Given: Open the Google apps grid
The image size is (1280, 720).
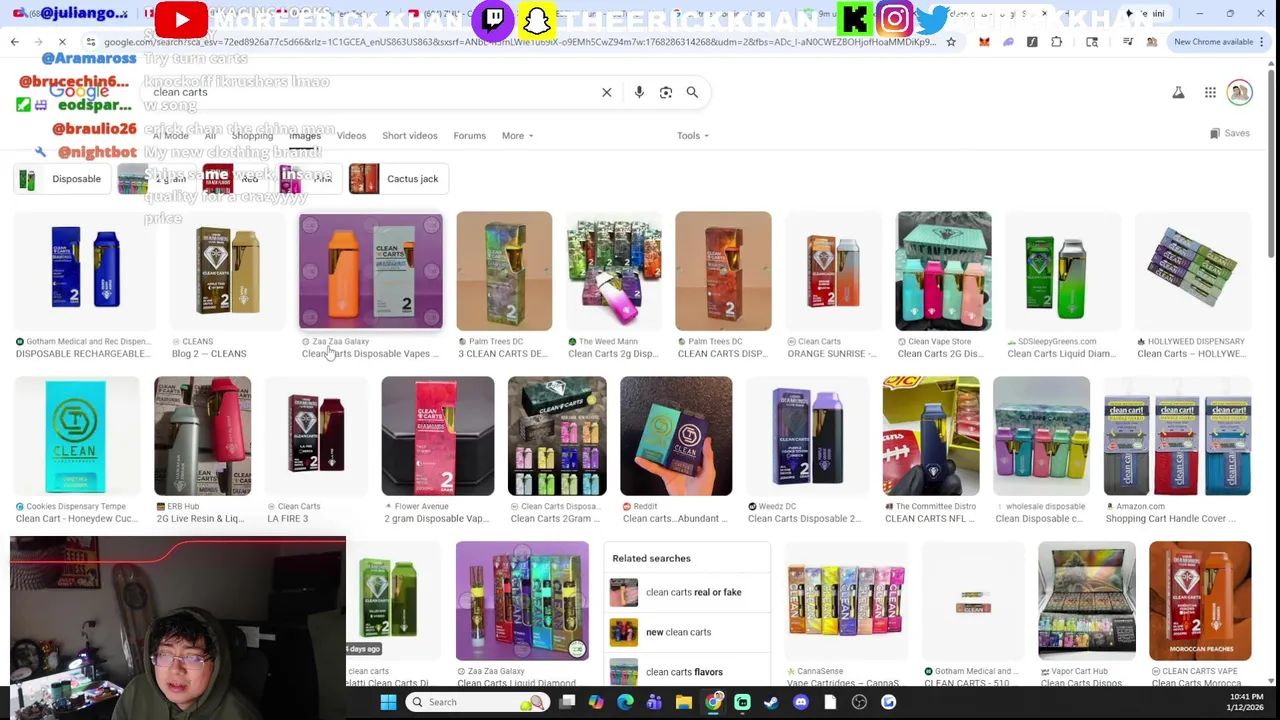Looking at the screenshot, I should point(1210,92).
